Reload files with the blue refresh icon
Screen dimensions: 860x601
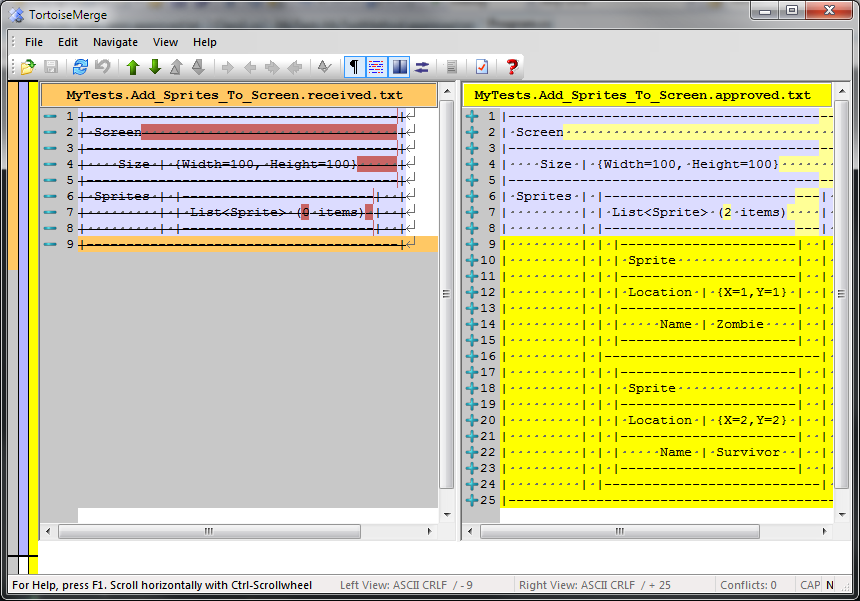click(80, 67)
